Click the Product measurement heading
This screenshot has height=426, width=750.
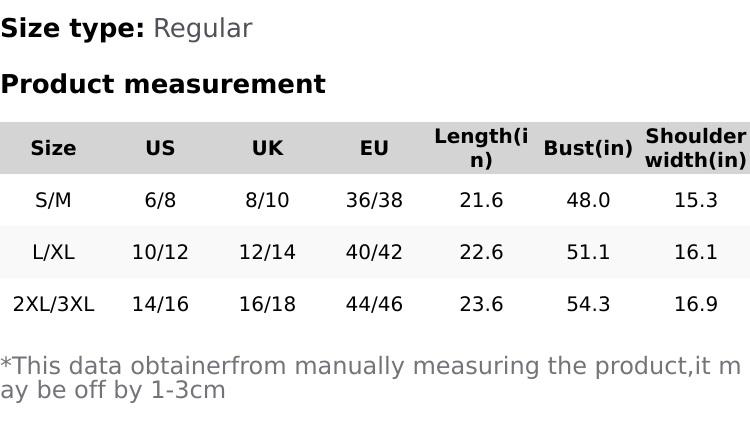click(x=163, y=84)
